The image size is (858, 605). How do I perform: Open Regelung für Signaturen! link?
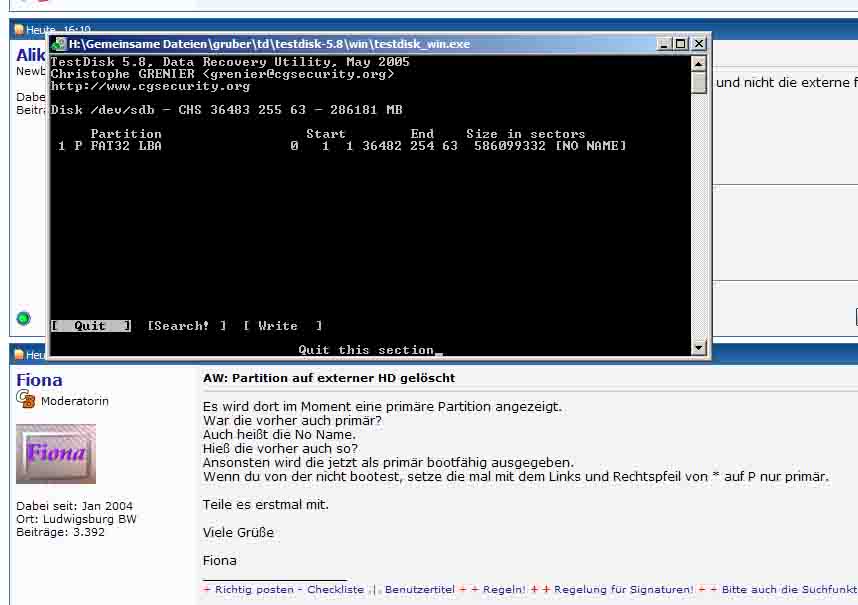pyautogui.click(x=623, y=590)
